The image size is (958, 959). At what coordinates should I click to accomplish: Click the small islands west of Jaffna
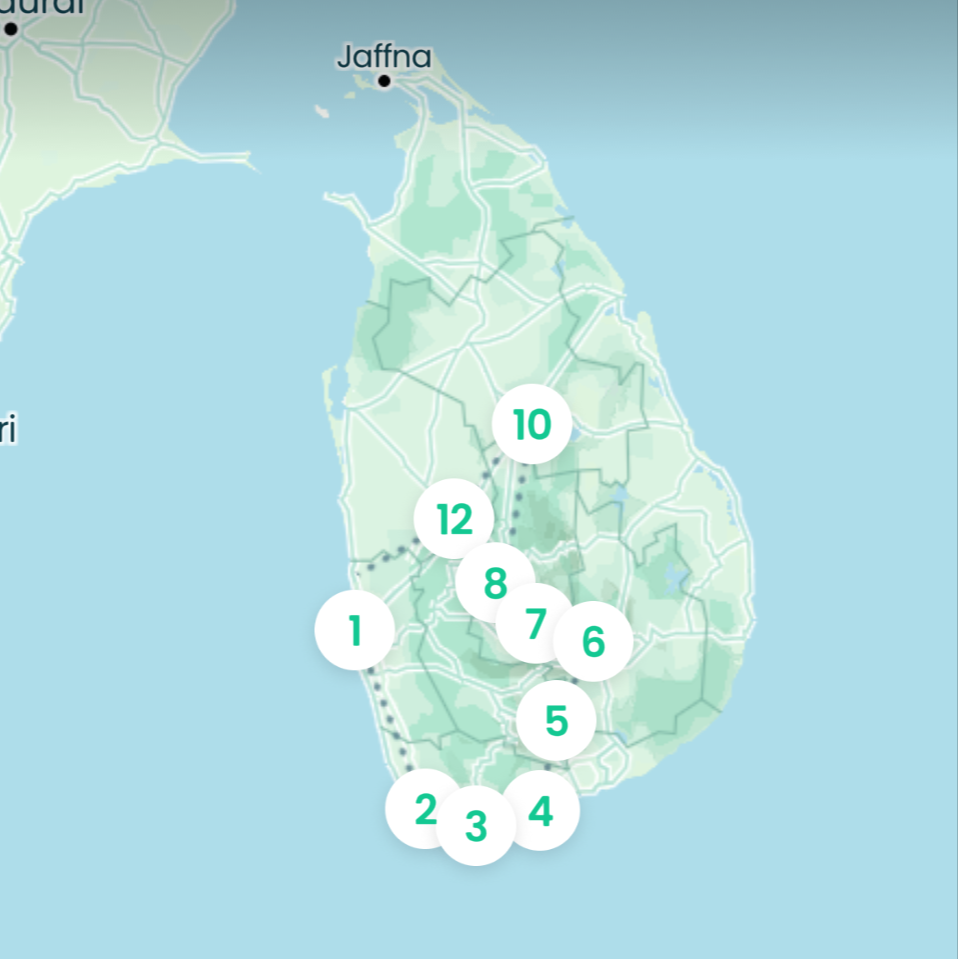tap(322, 110)
